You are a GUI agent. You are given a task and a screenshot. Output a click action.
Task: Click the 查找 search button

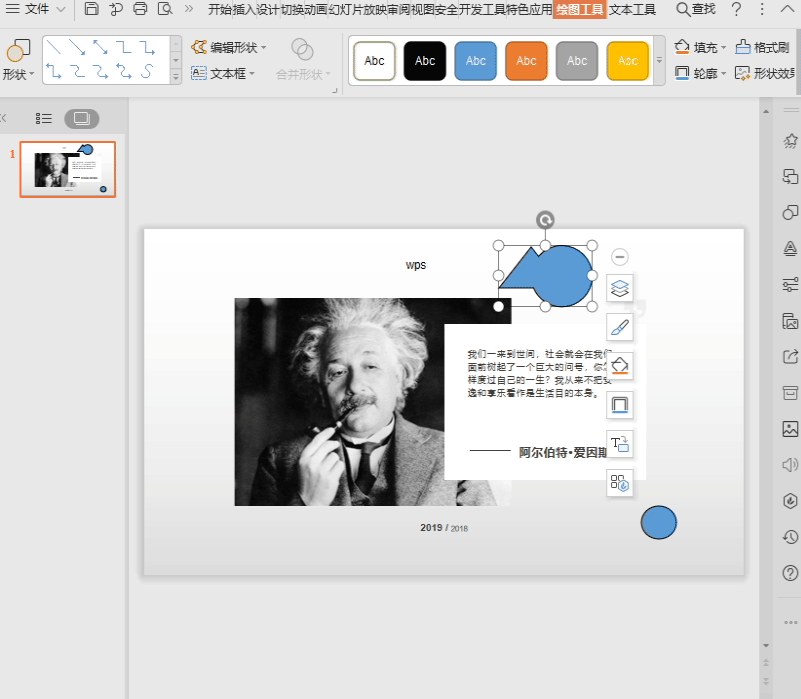(696, 9)
